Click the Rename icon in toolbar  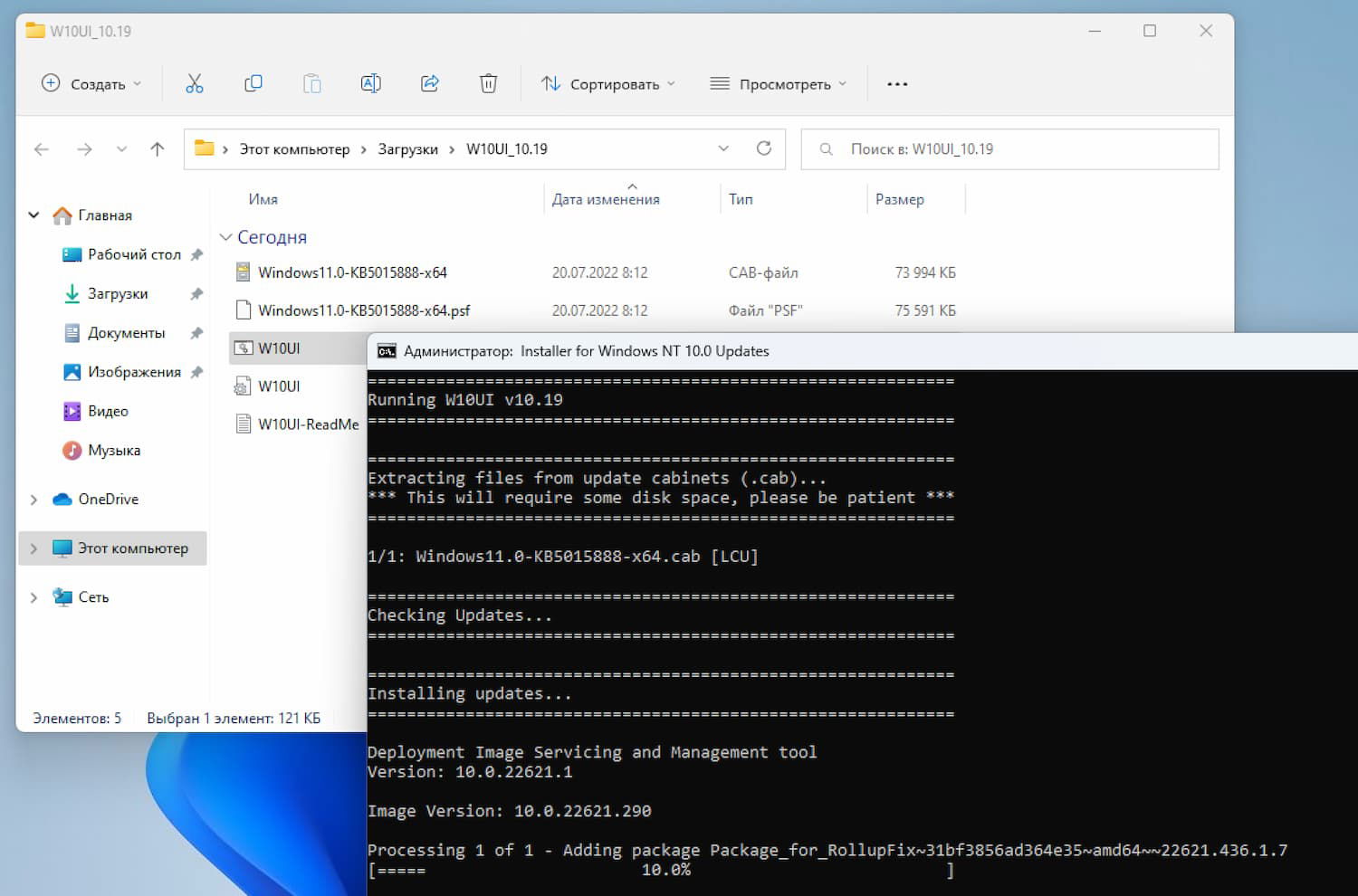point(370,84)
